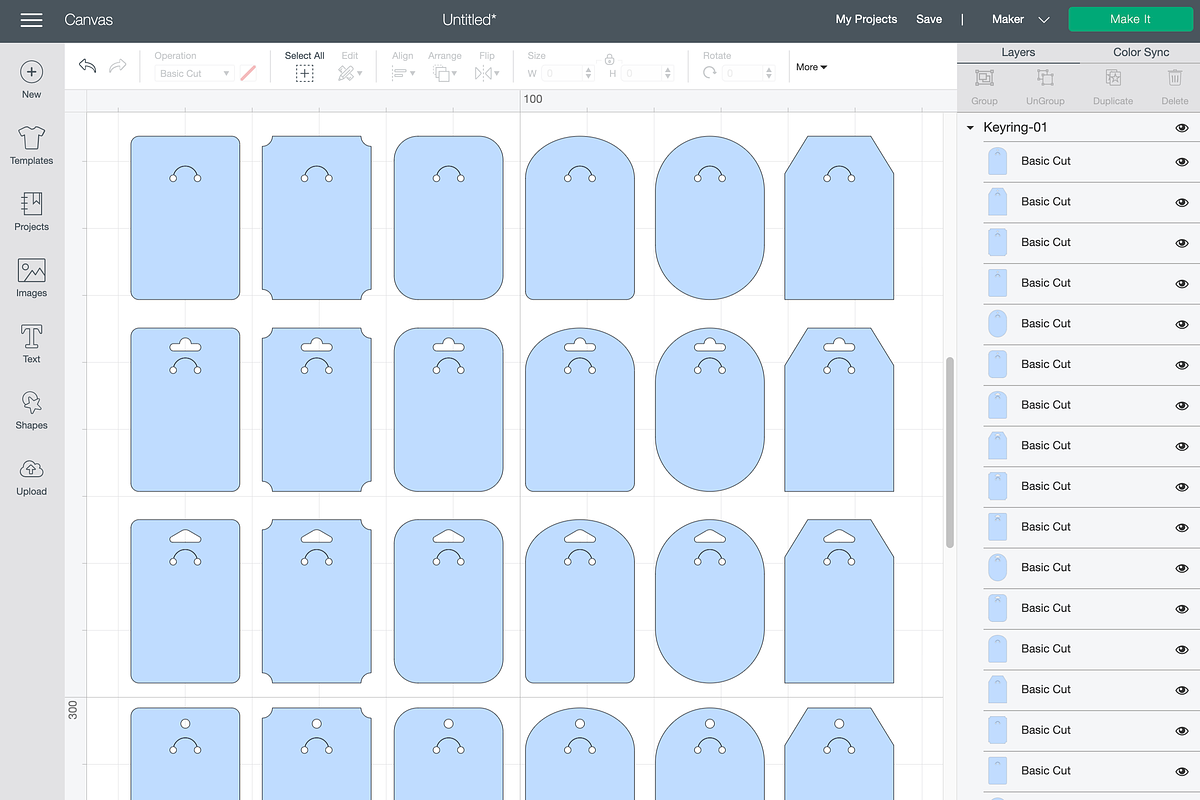The width and height of the screenshot is (1200, 800).
Task: Collapse the Keyring-01 layer group
Action: click(970, 128)
